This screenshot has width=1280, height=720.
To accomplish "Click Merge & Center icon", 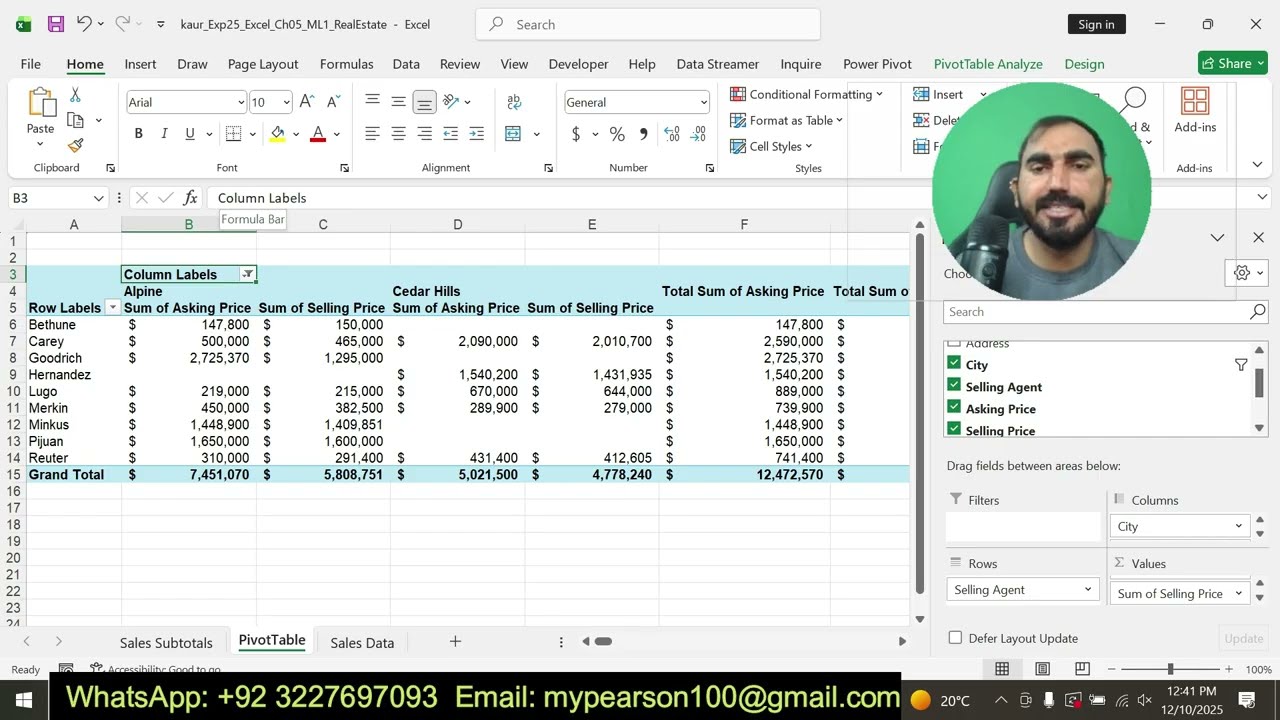I will click(x=513, y=134).
